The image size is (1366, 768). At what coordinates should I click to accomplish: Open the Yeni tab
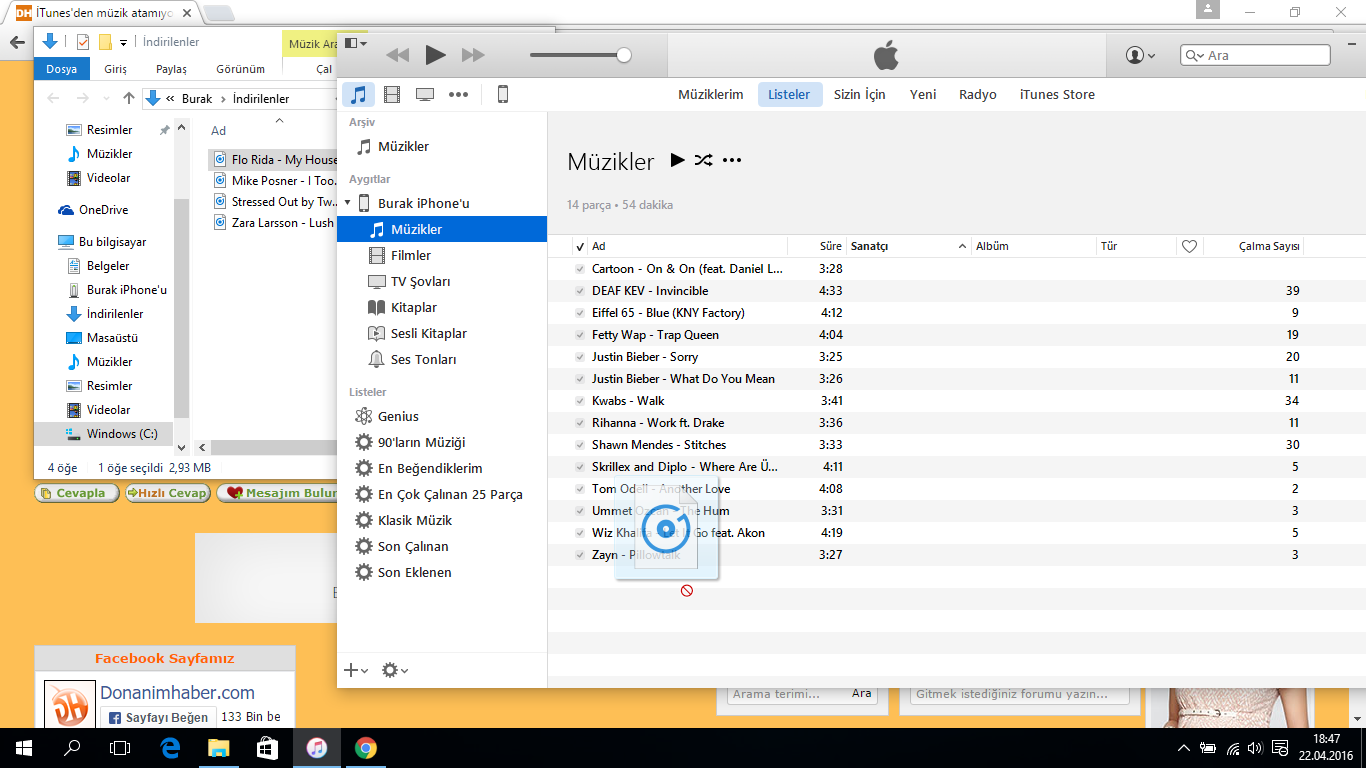[x=923, y=95]
